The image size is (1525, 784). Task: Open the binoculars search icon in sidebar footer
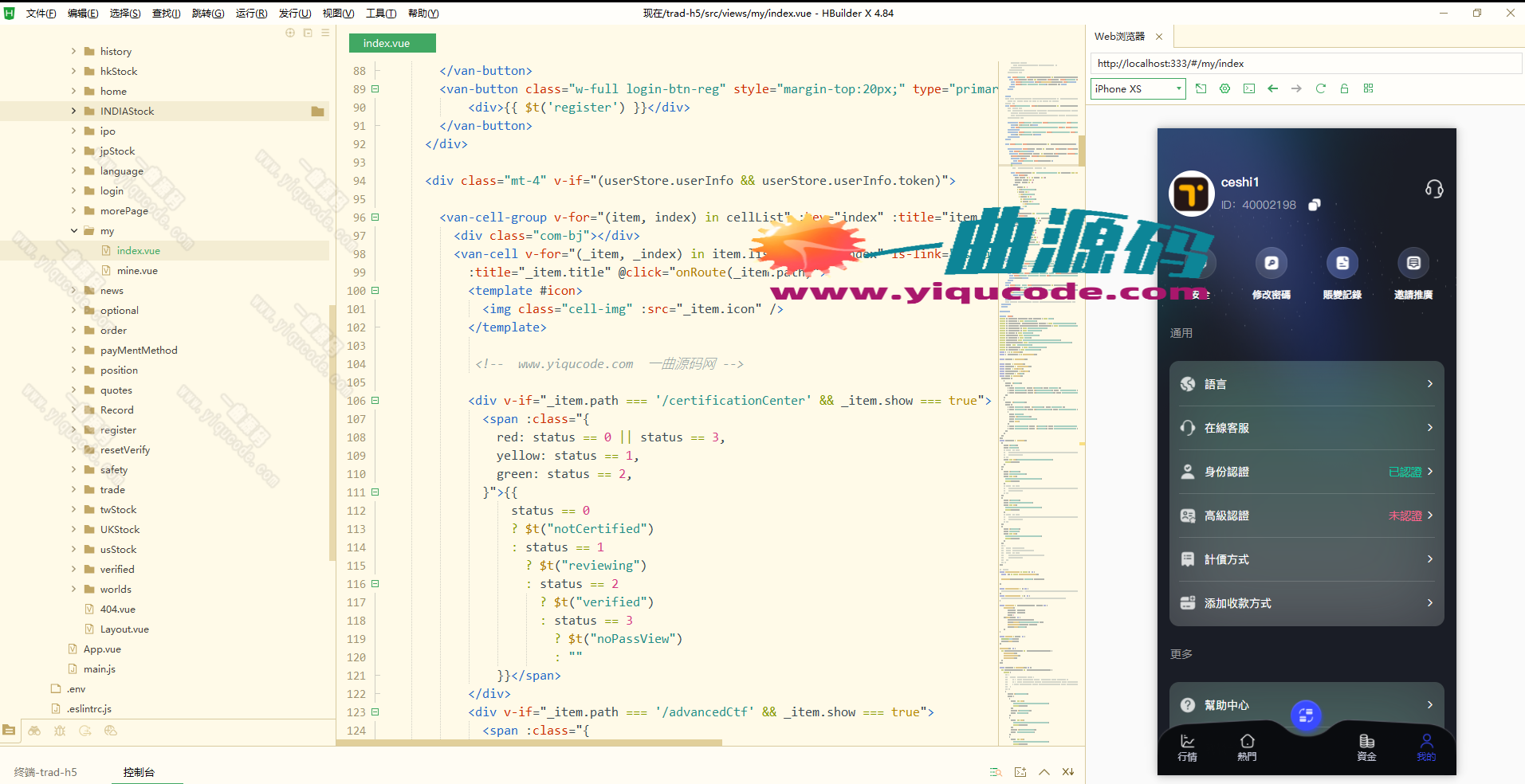coord(34,731)
